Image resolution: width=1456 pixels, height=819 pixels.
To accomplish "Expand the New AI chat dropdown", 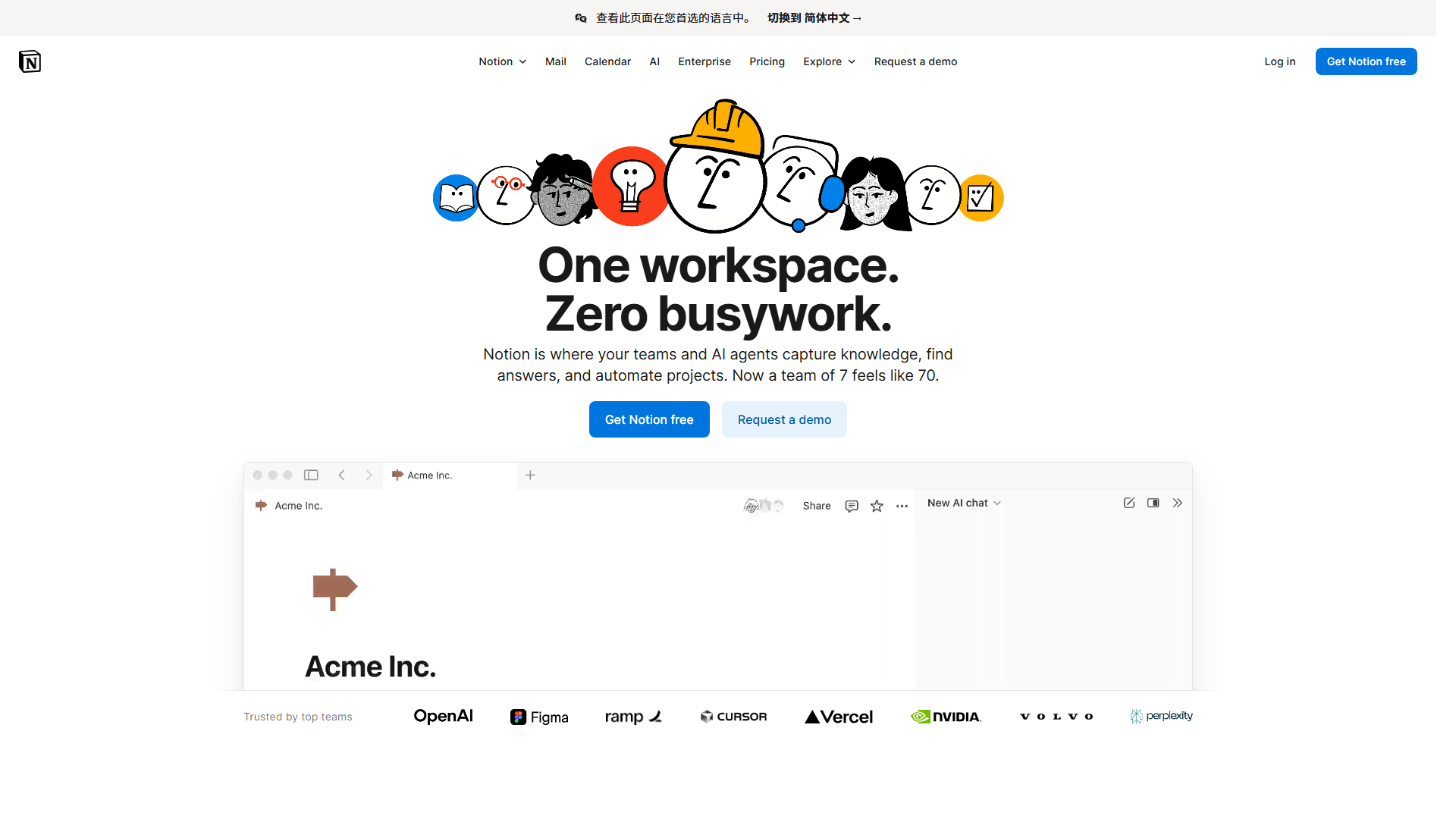I will pyautogui.click(x=963, y=503).
